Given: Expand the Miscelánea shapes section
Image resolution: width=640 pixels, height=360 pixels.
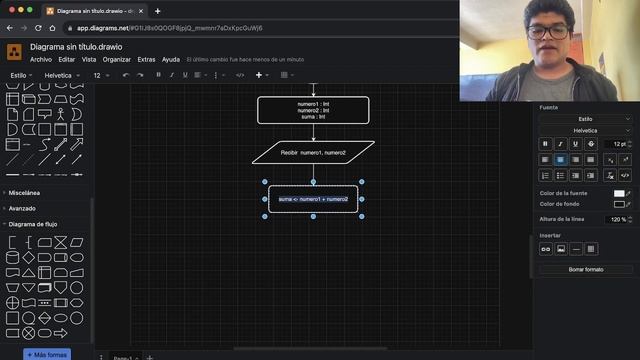Looking at the screenshot, I should tap(24, 193).
